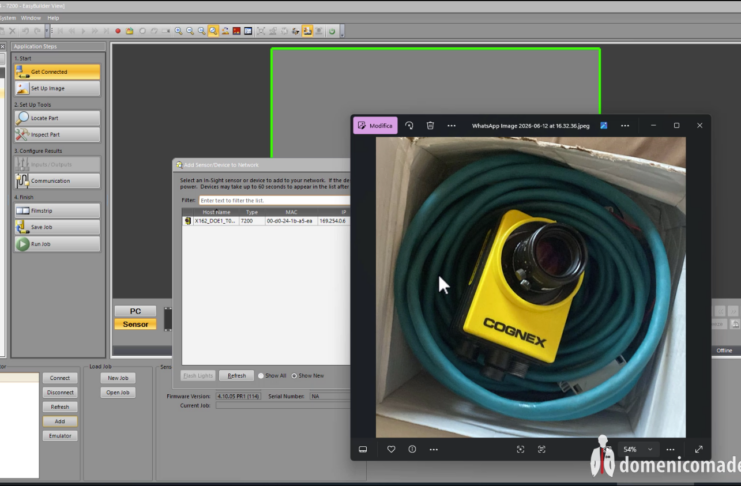Screen dimensions: 741x486
Task: Click the green online status toolbar icon
Action: click(332, 31)
